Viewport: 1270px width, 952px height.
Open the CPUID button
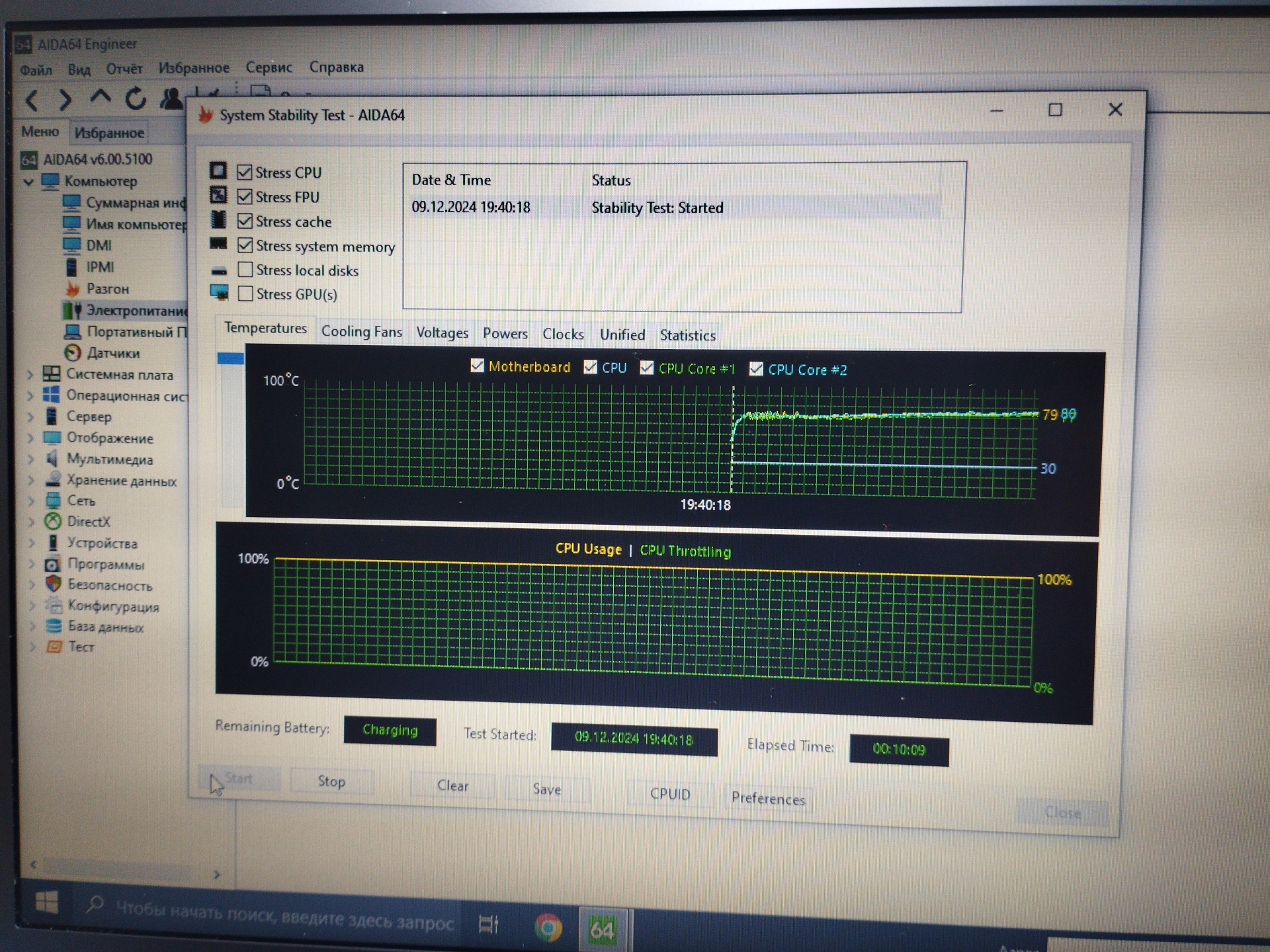coord(670,794)
